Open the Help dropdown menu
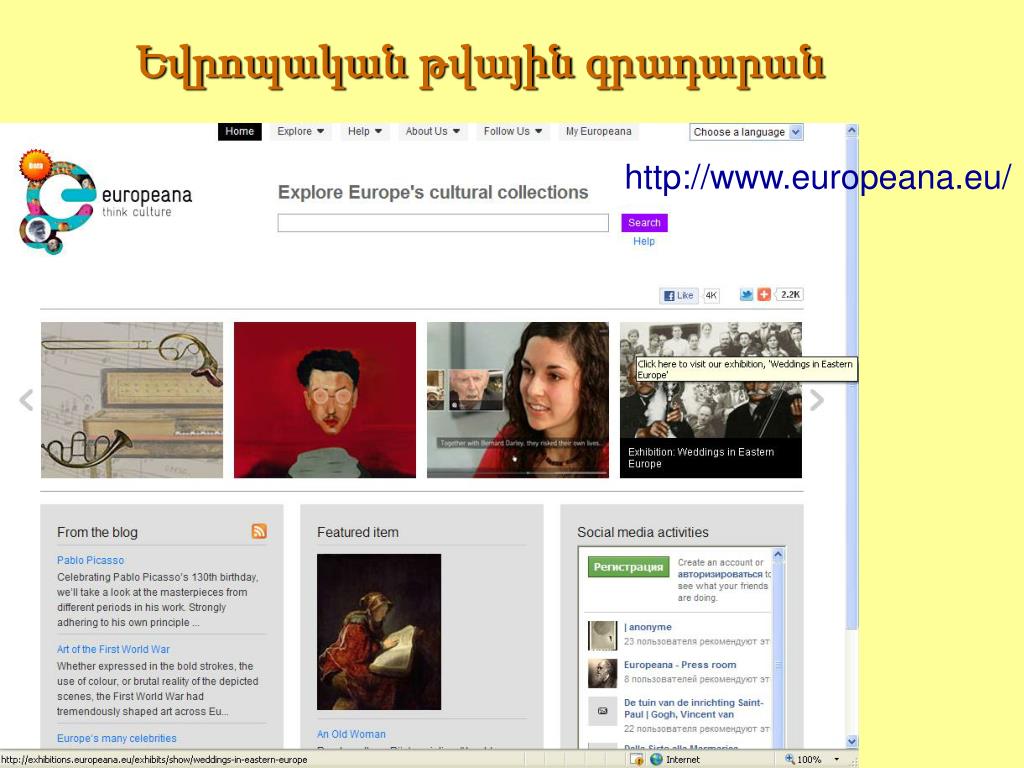 (364, 131)
